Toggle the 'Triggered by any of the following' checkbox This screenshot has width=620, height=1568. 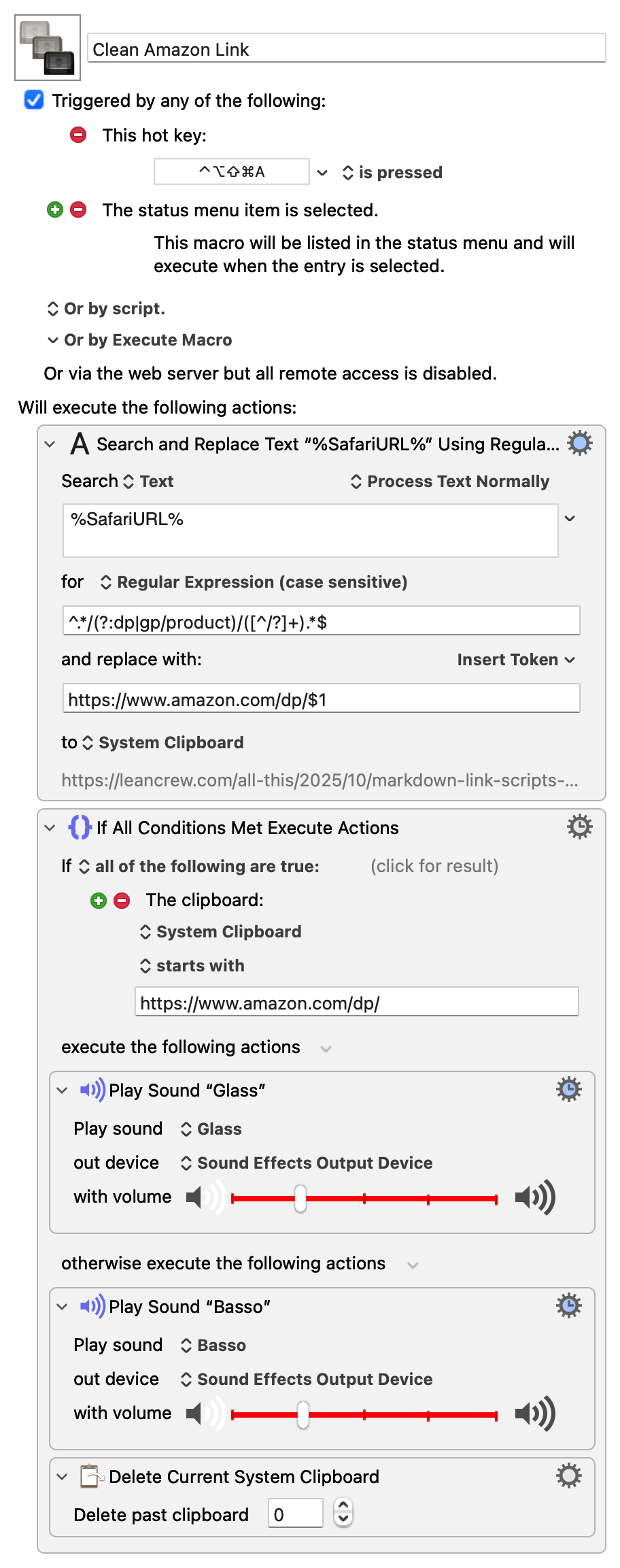[34, 100]
